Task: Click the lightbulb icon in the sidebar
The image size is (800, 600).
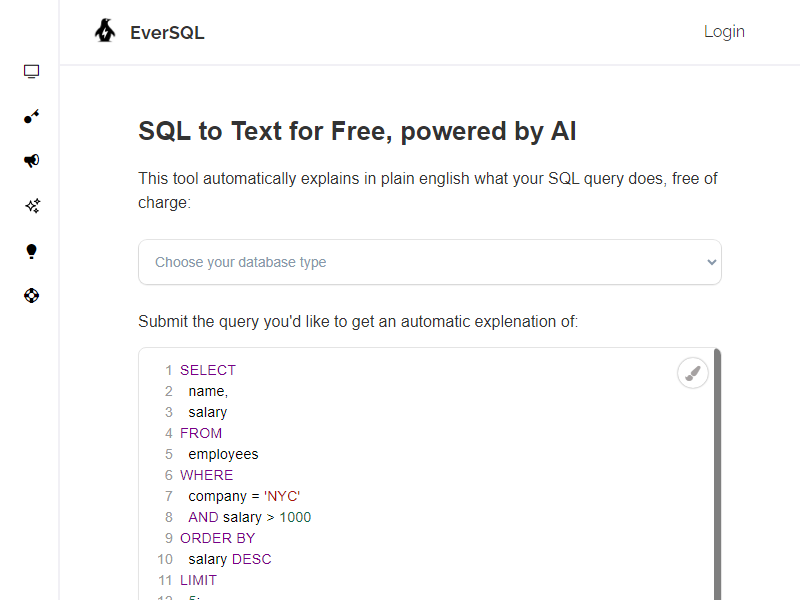Action: (31, 251)
